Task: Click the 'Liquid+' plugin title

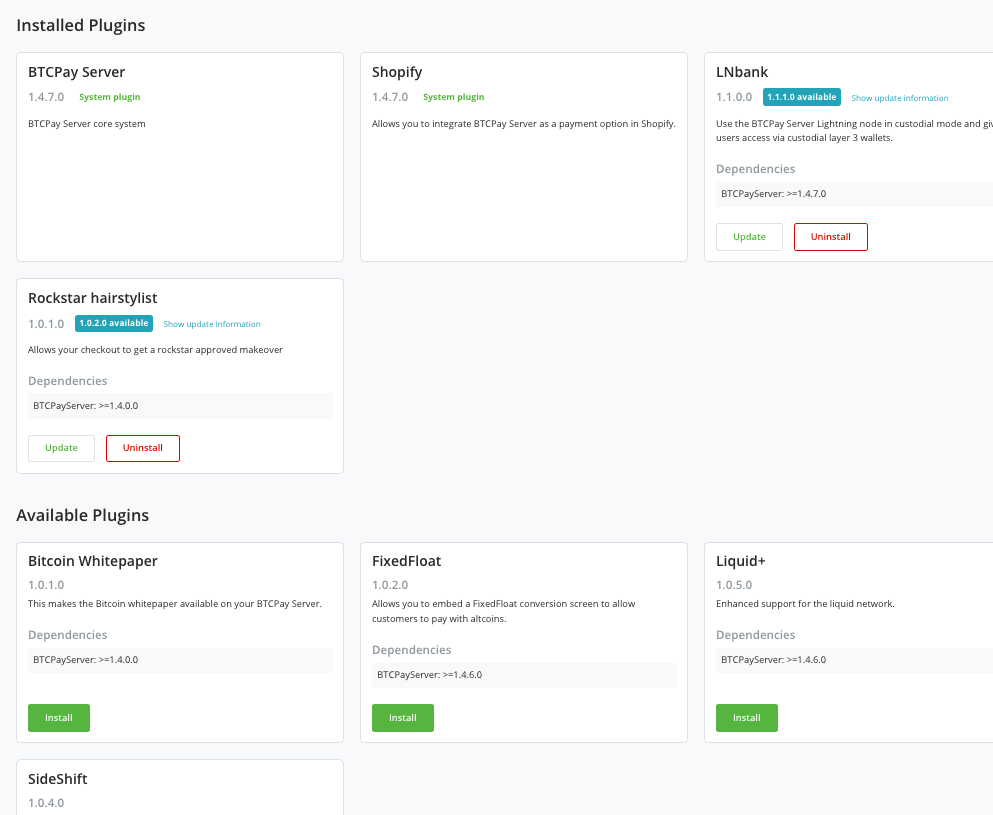Action: click(x=741, y=561)
